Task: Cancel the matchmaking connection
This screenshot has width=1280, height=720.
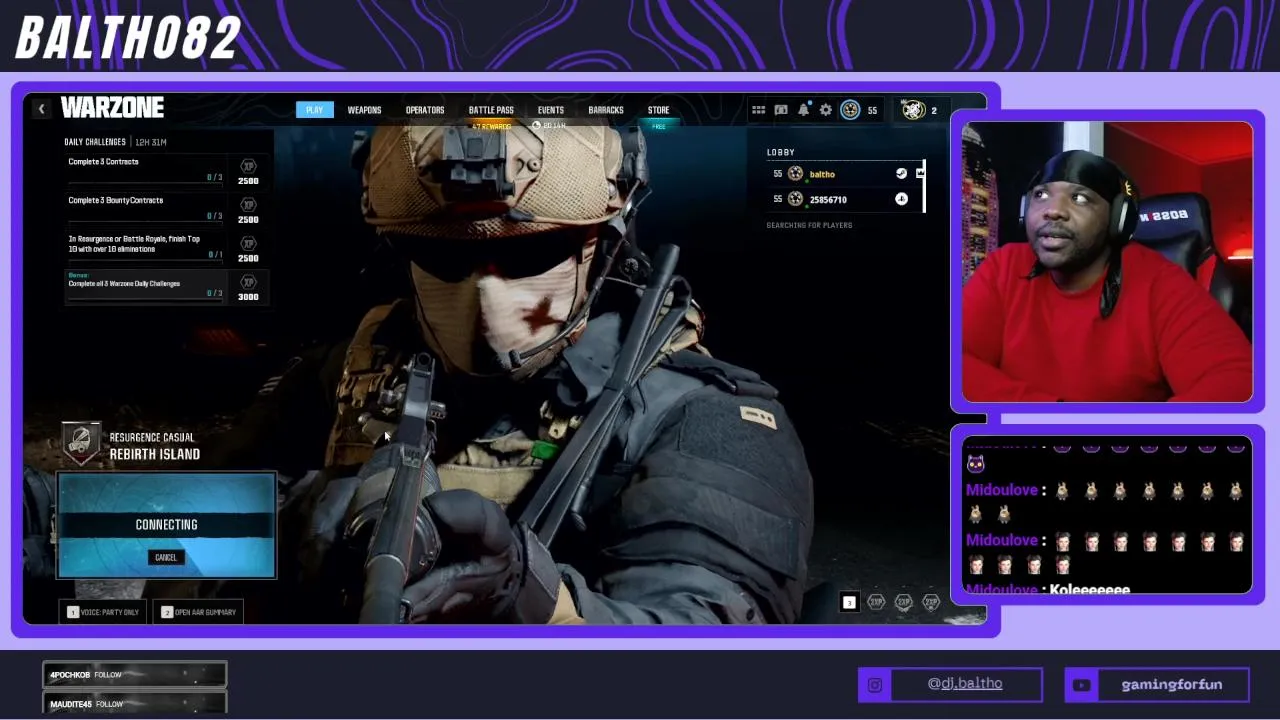Action: [x=166, y=558]
